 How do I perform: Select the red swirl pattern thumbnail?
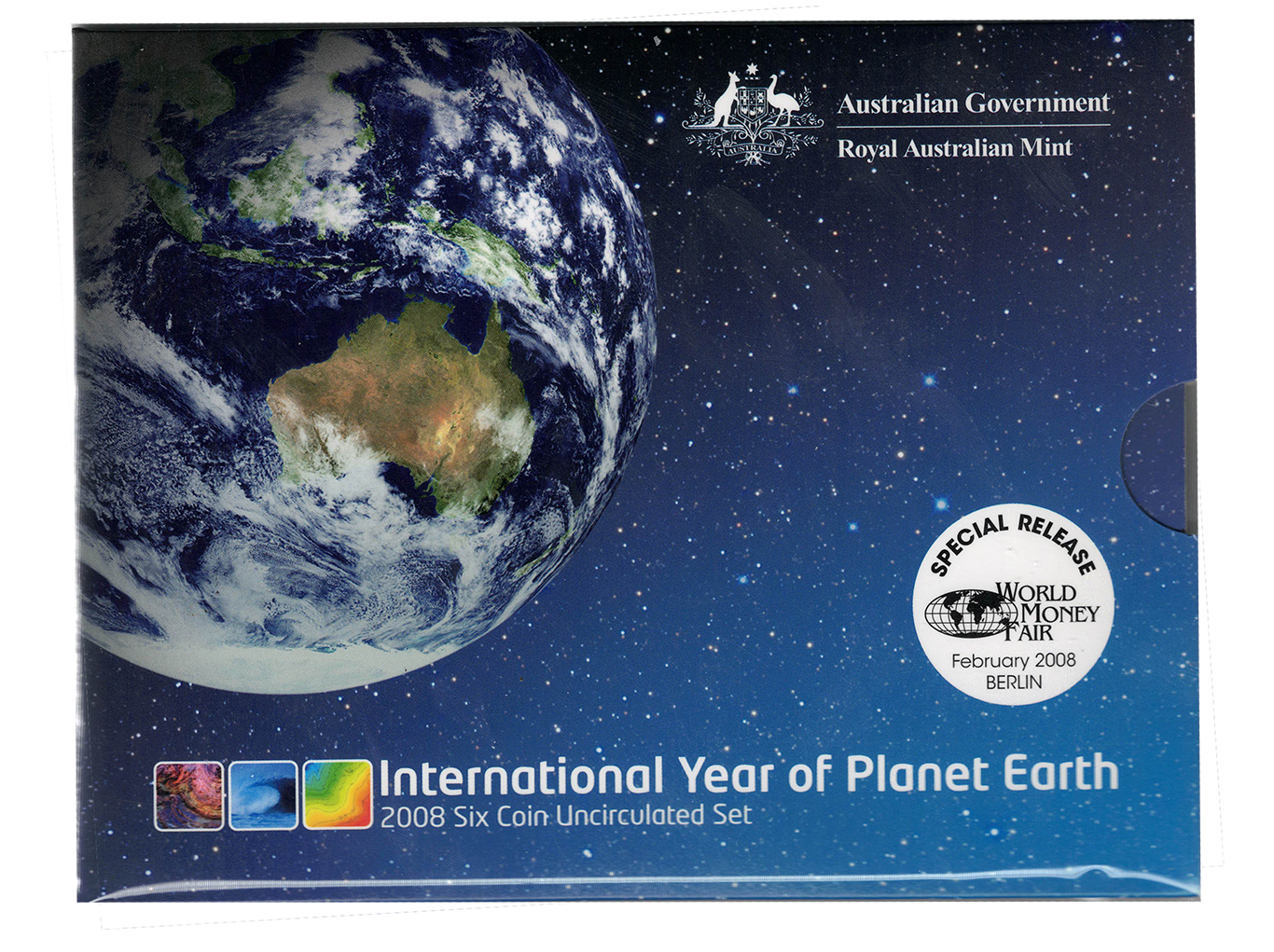pos(187,794)
